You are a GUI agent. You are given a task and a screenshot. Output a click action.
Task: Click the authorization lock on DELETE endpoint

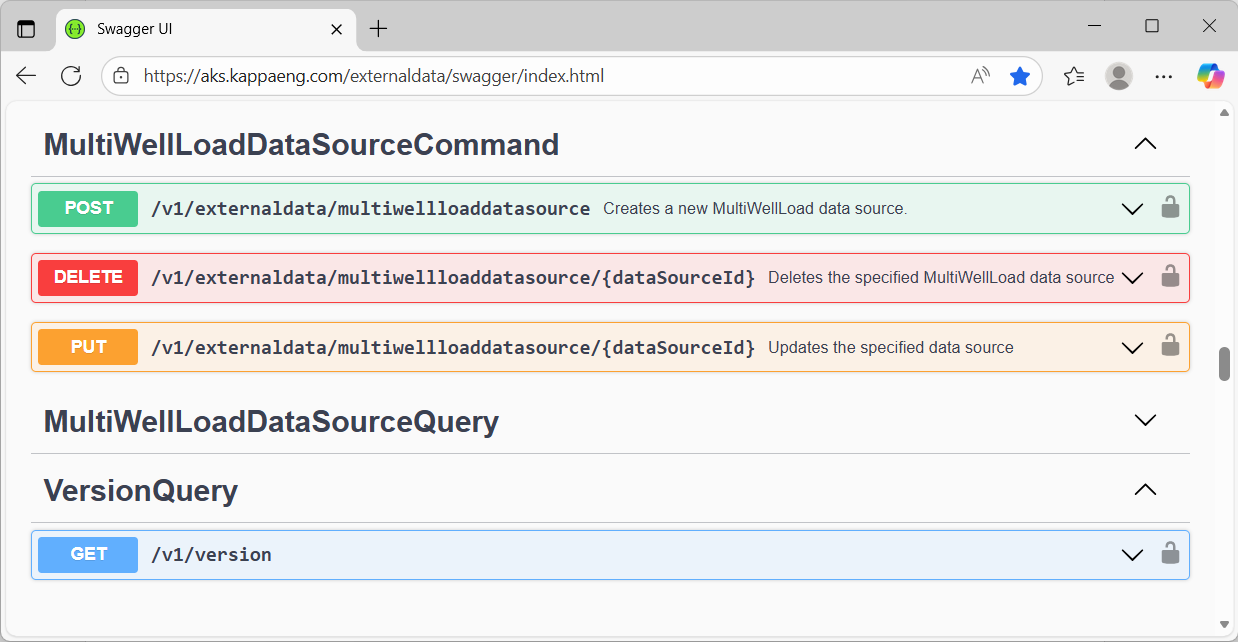1169,277
